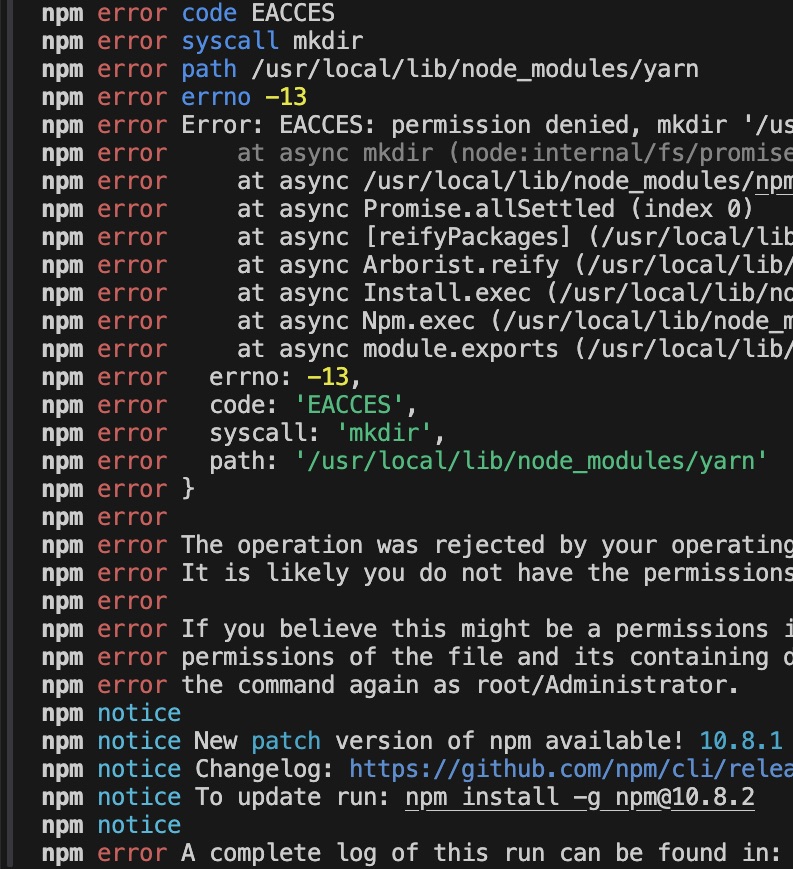Click the top 'path /usr/local/lib/node_modules/yarn' line
Image resolution: width=793 pixels, height=869 pixels.
click(370, 69)
